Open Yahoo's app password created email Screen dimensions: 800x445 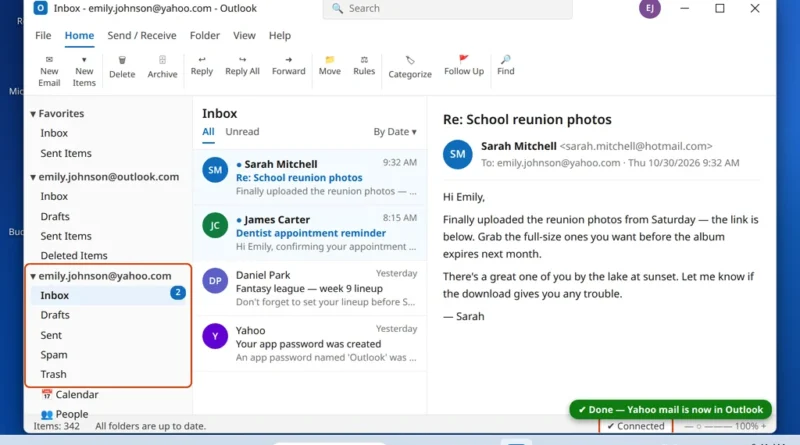(x=310, y=343)
